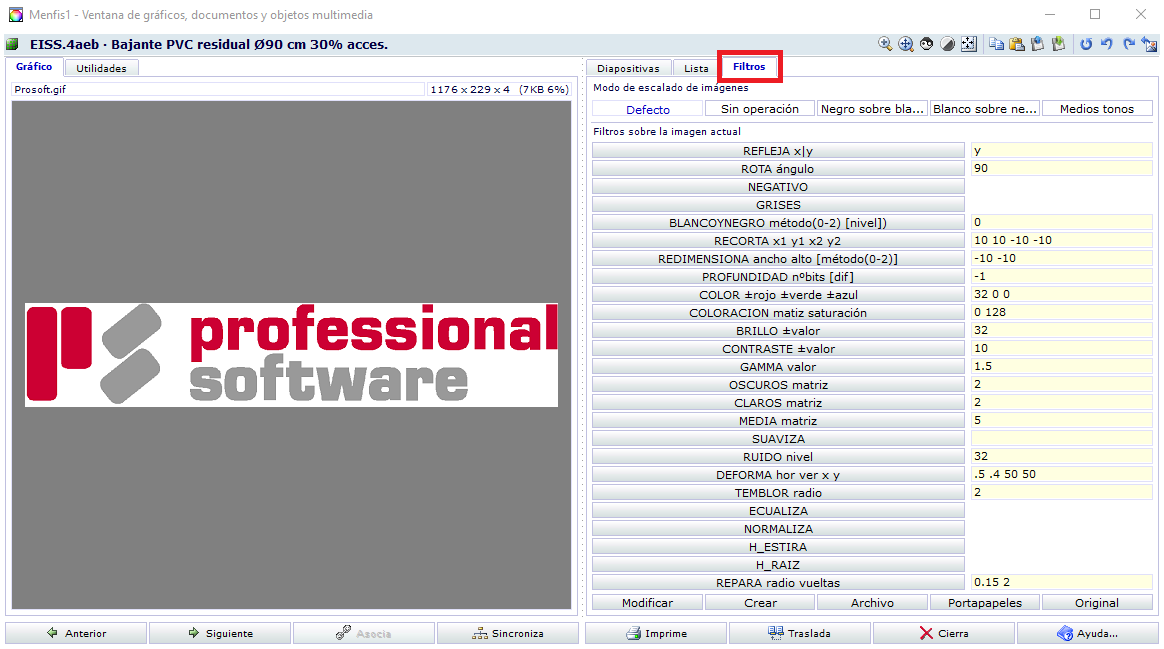Apply the GAMMA valor filter
Viewport: 1164px width, 649px height.
[778, 367]
